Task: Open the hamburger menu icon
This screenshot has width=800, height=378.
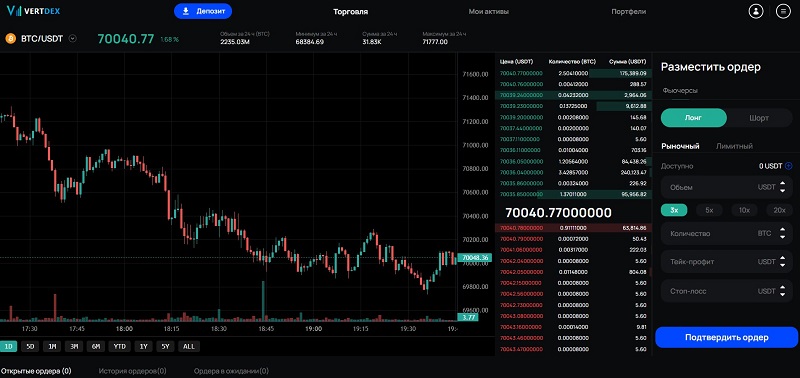Action: tap(783, 11)
